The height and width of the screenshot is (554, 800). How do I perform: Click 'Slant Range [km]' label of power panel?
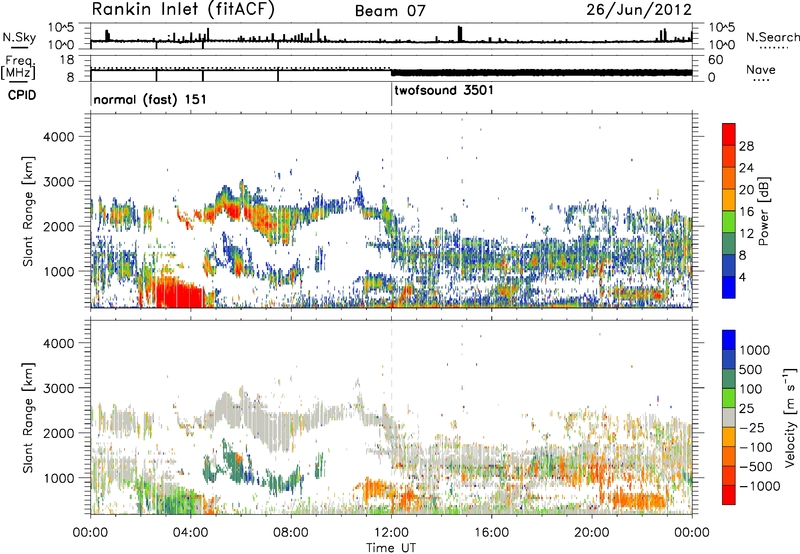[28, 211]
